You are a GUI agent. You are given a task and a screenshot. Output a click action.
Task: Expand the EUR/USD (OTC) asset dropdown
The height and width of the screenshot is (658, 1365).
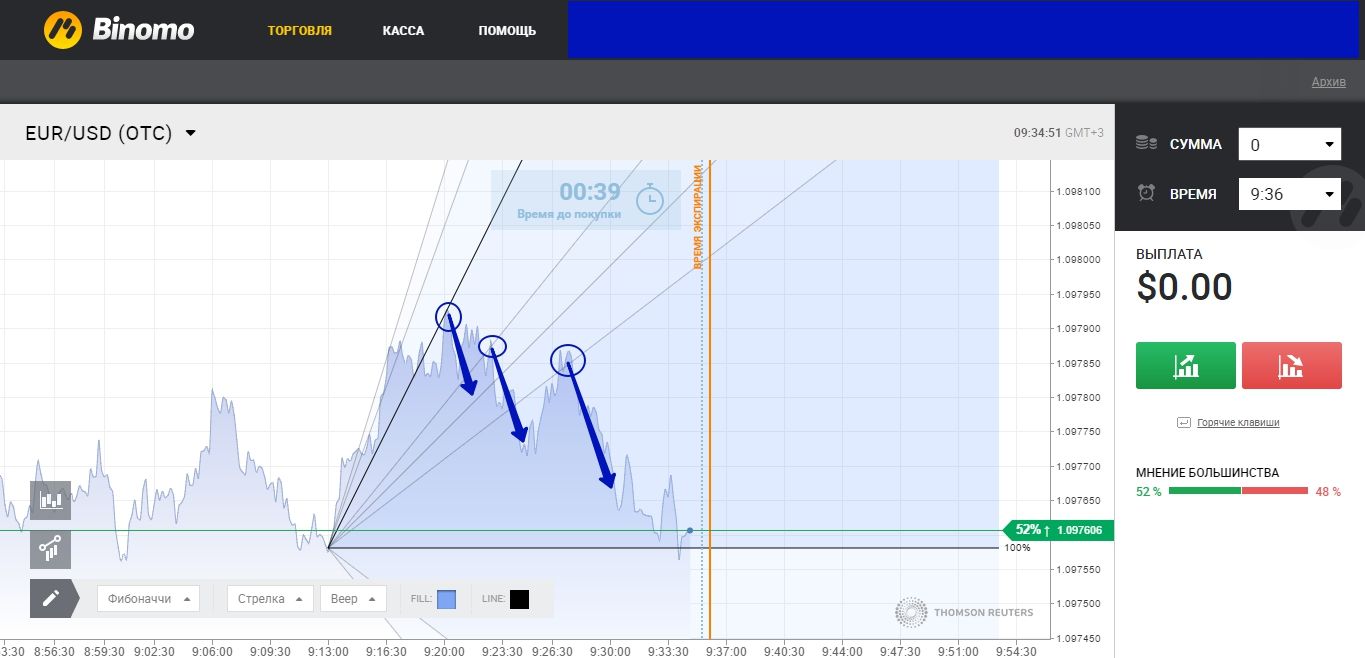[110, 133]
